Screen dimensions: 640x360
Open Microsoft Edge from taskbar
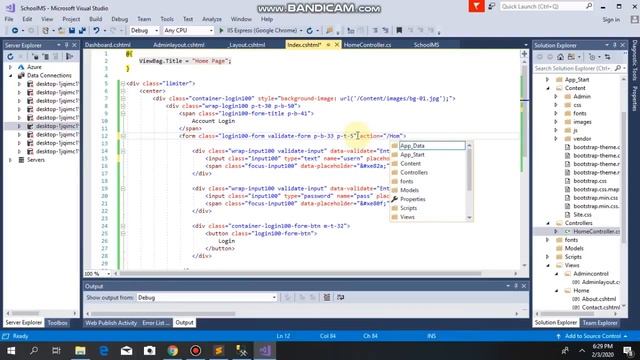104,351
